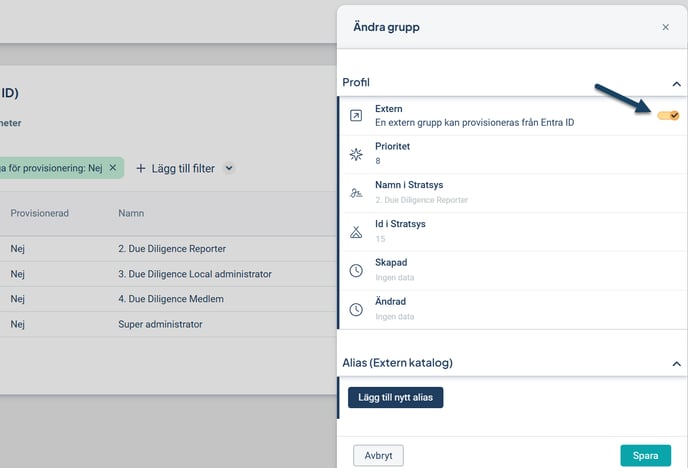The height and width of the screenshot is (468, 688).
Task: Click the Ändrad clock icon
Action: [356, 309]
